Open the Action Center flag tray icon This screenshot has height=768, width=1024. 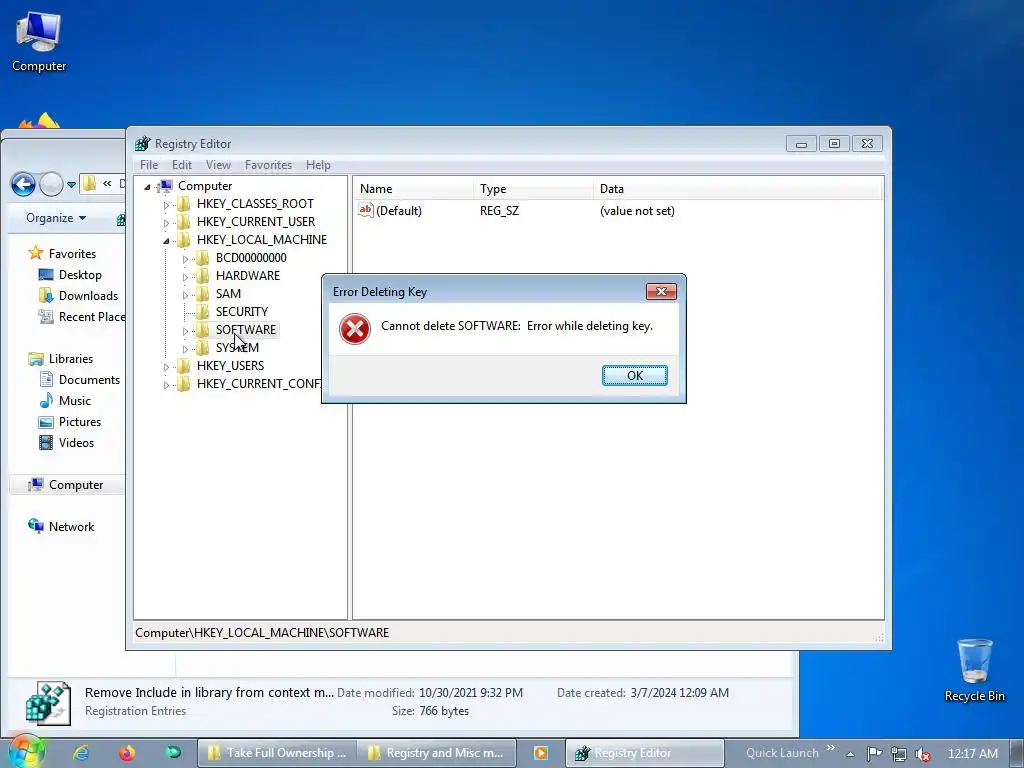874,754
